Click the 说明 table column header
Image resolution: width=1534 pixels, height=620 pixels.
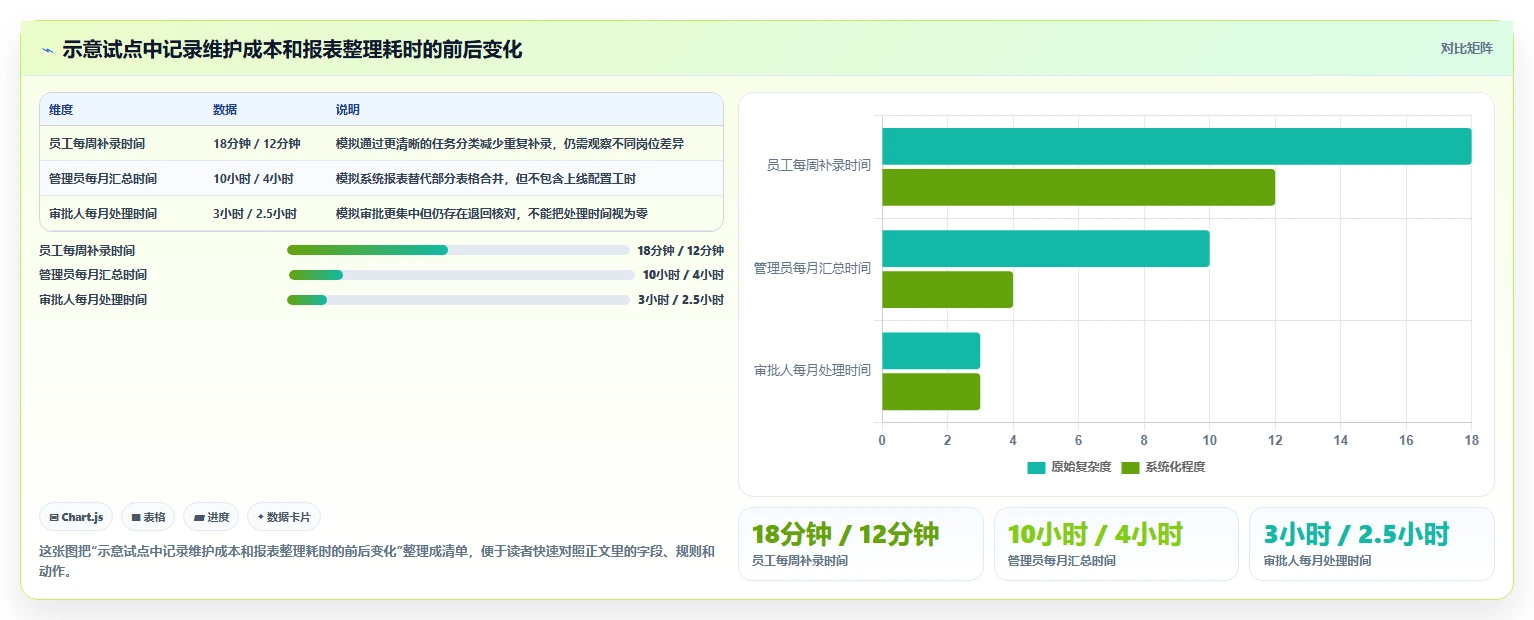point(348,110)
